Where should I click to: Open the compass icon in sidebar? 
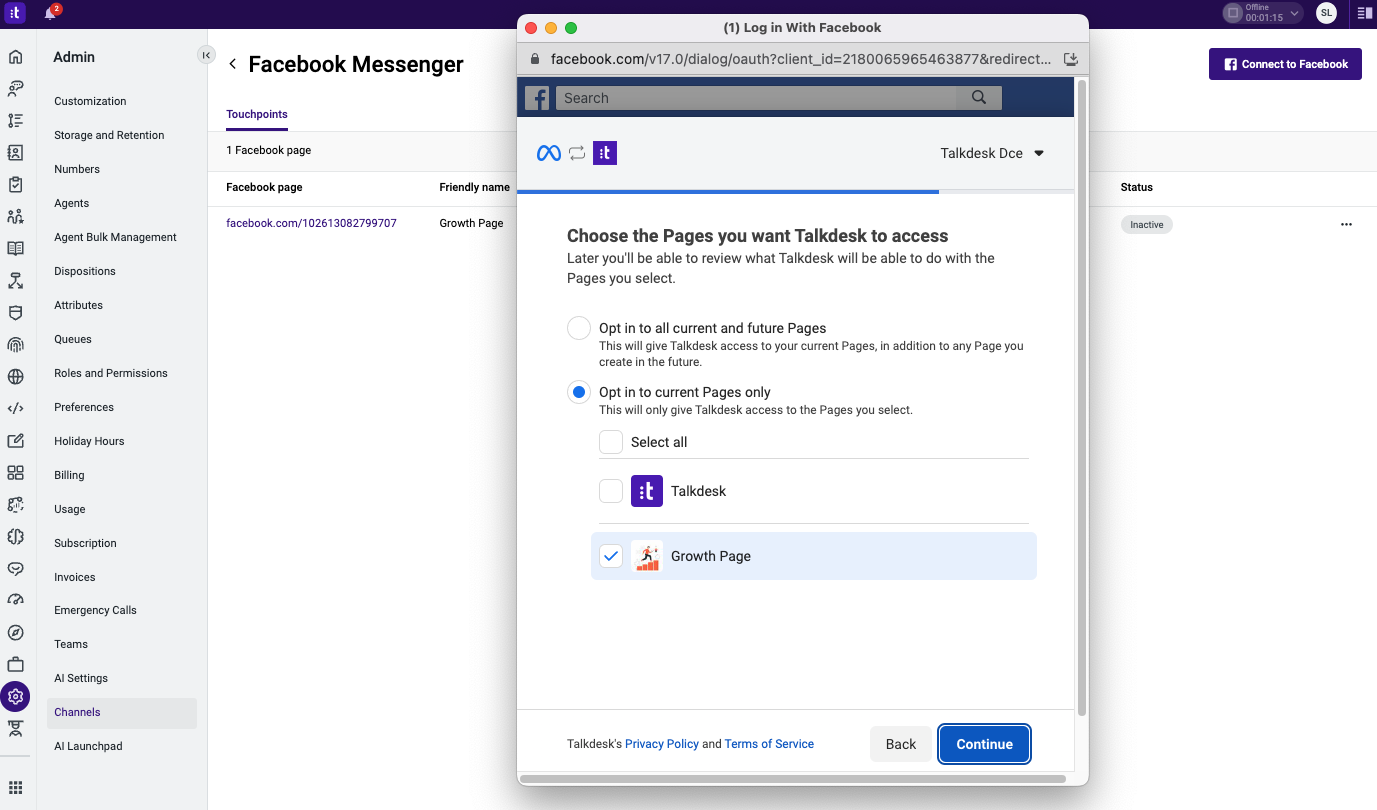pyautogui.click(x=15, y=632)
